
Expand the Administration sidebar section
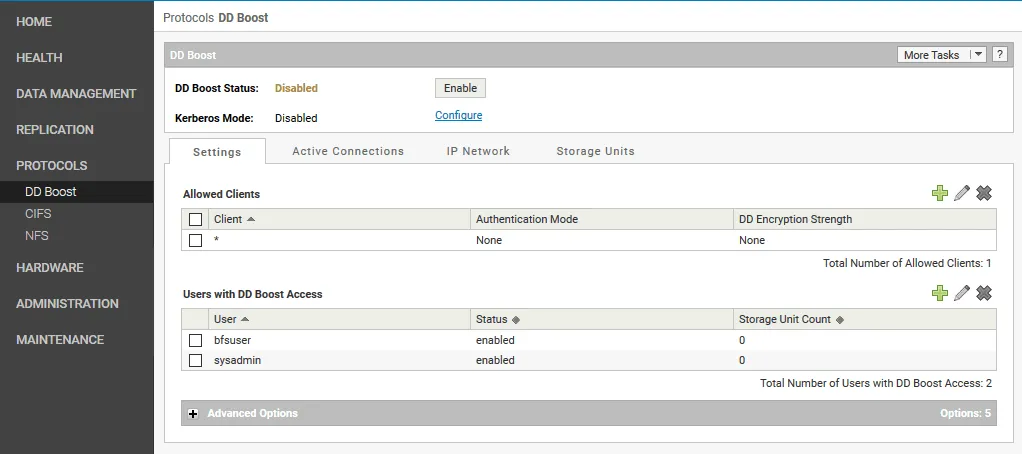coord(67,304)
